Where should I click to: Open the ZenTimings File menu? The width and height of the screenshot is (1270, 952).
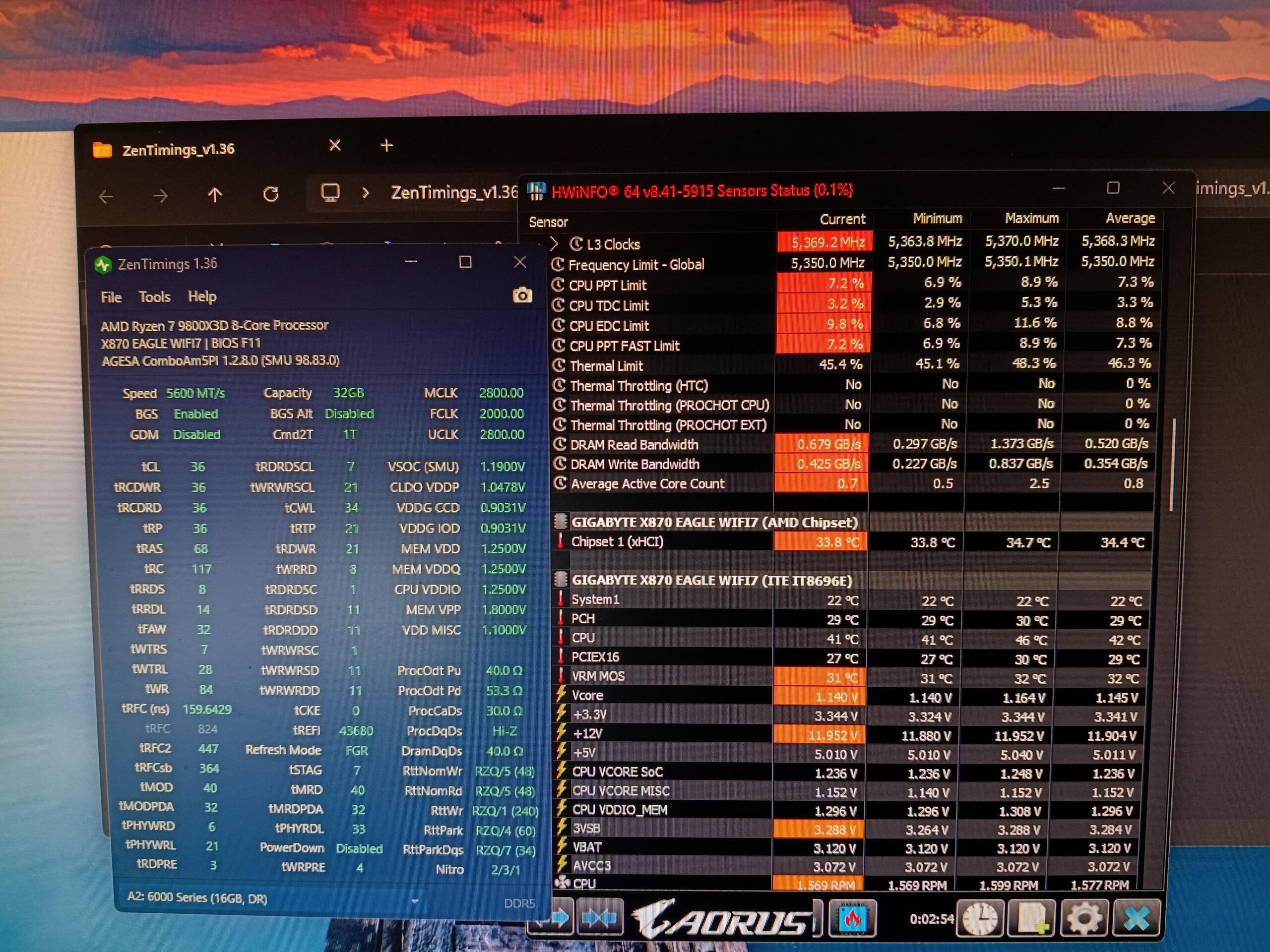tap(111, 297)
